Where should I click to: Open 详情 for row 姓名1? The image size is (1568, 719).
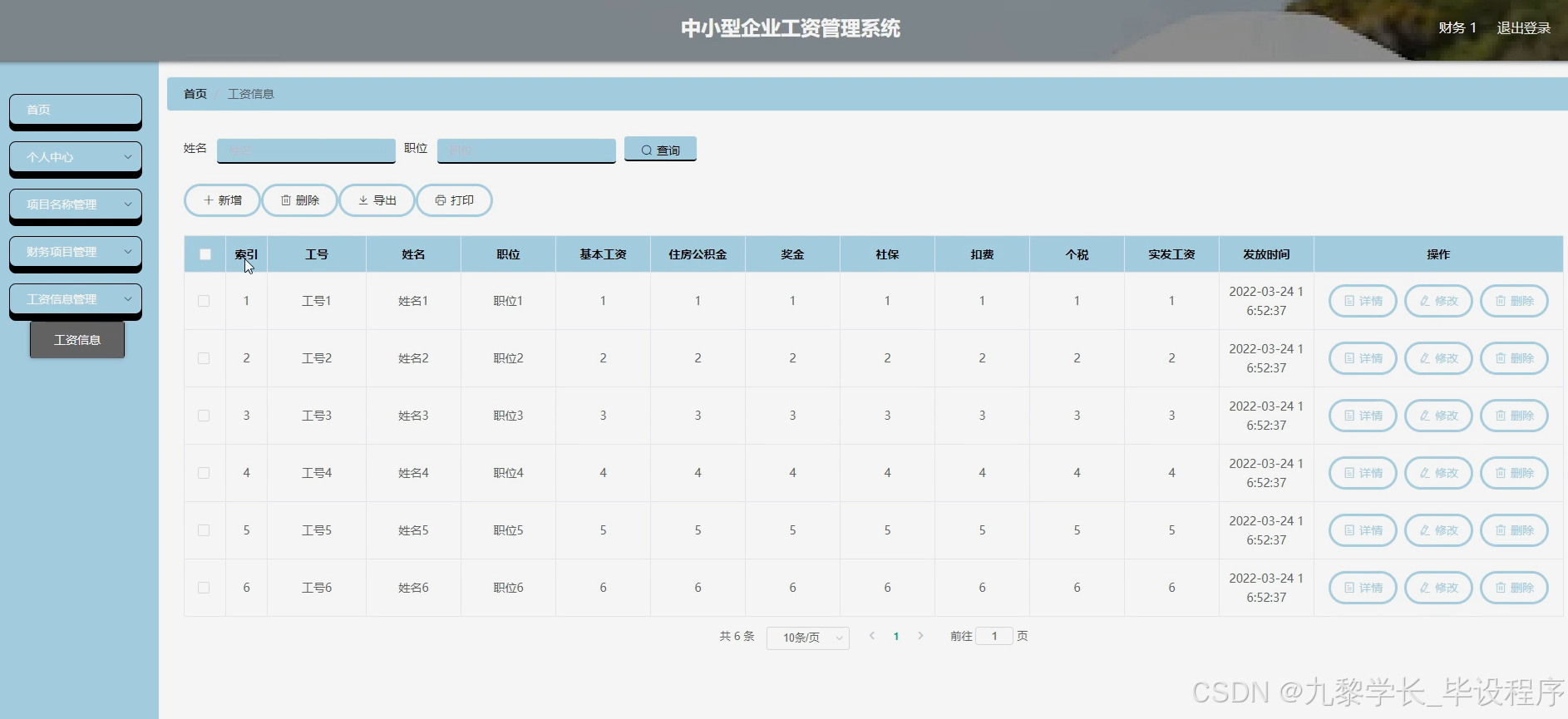pos(1363,301)
